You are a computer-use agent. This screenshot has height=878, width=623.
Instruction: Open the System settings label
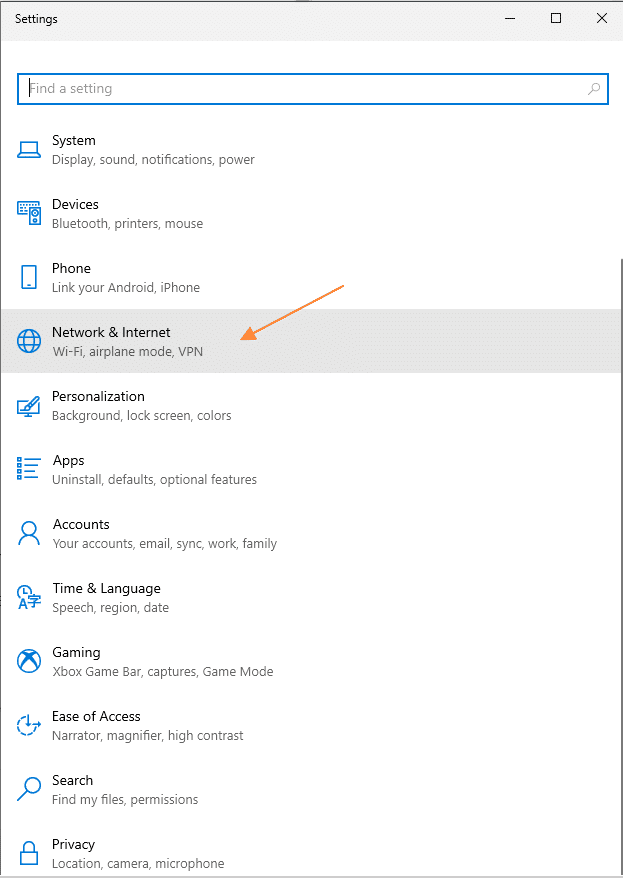[74, 141]
